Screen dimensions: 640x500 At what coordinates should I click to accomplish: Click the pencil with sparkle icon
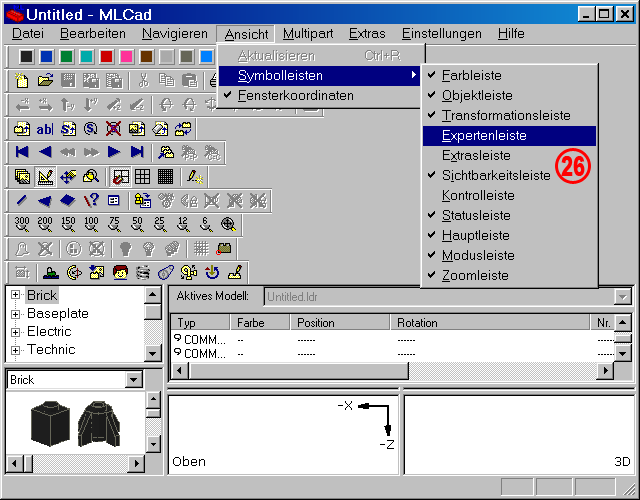(x=195, y=177)
